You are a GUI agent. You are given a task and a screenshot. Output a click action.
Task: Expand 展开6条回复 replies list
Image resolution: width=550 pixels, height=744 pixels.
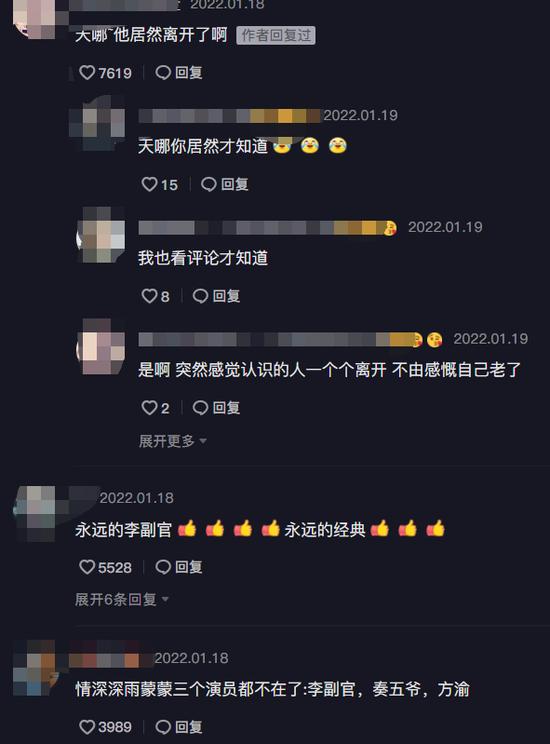point(122,599)
